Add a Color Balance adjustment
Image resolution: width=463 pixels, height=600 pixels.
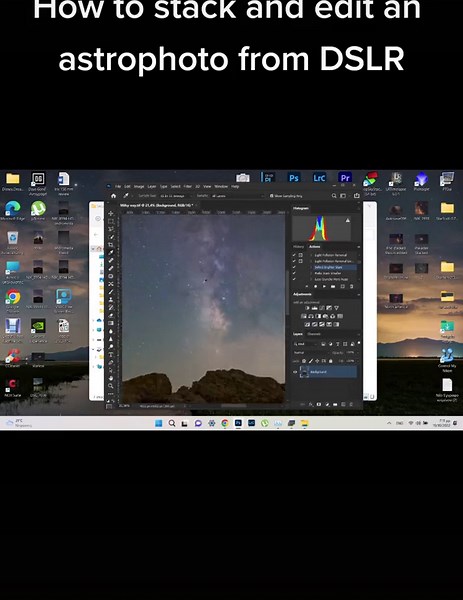[311, 316]
